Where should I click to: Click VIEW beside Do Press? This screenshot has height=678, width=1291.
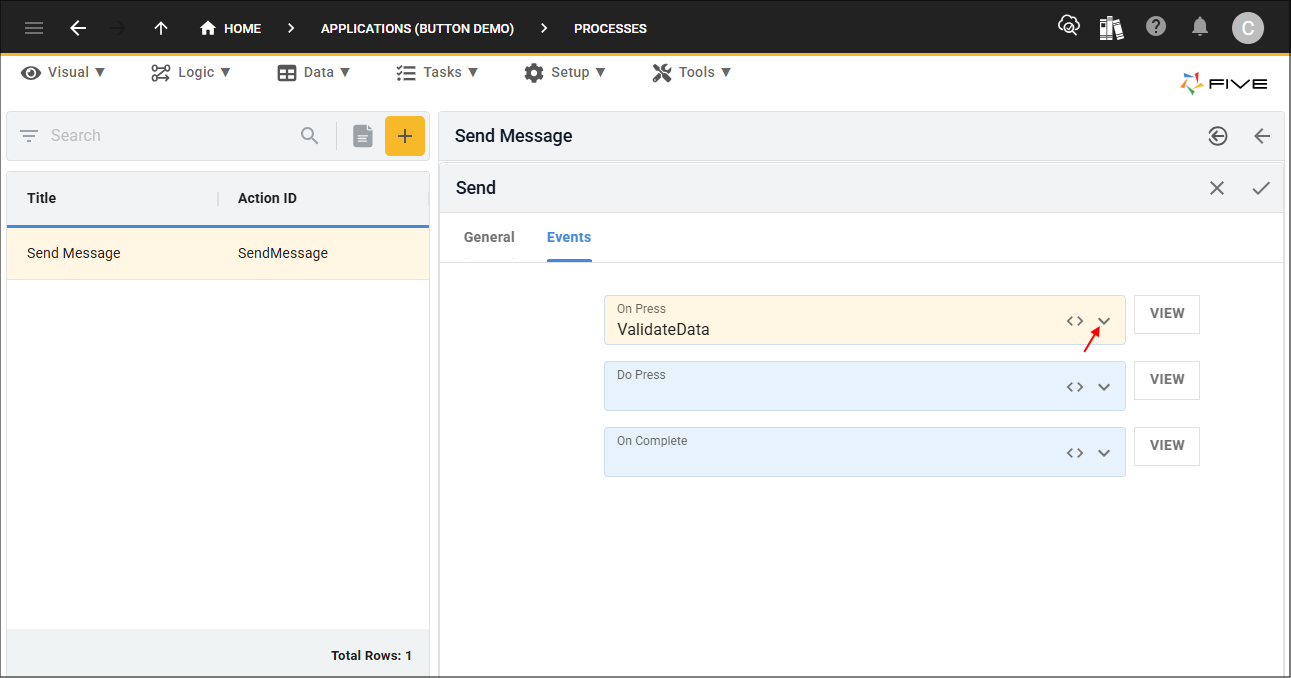1167,380
